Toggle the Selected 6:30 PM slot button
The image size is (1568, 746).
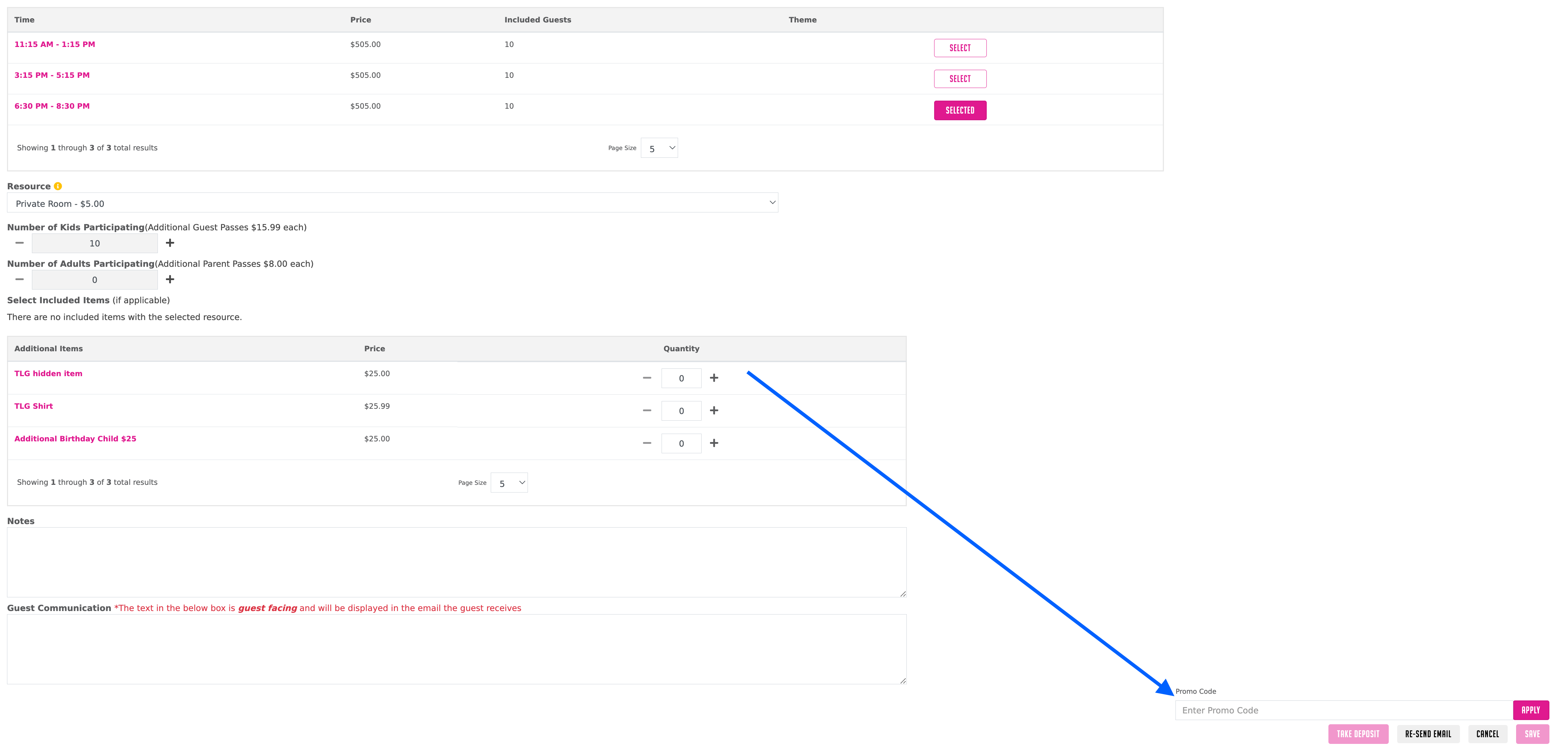point(959,110)
